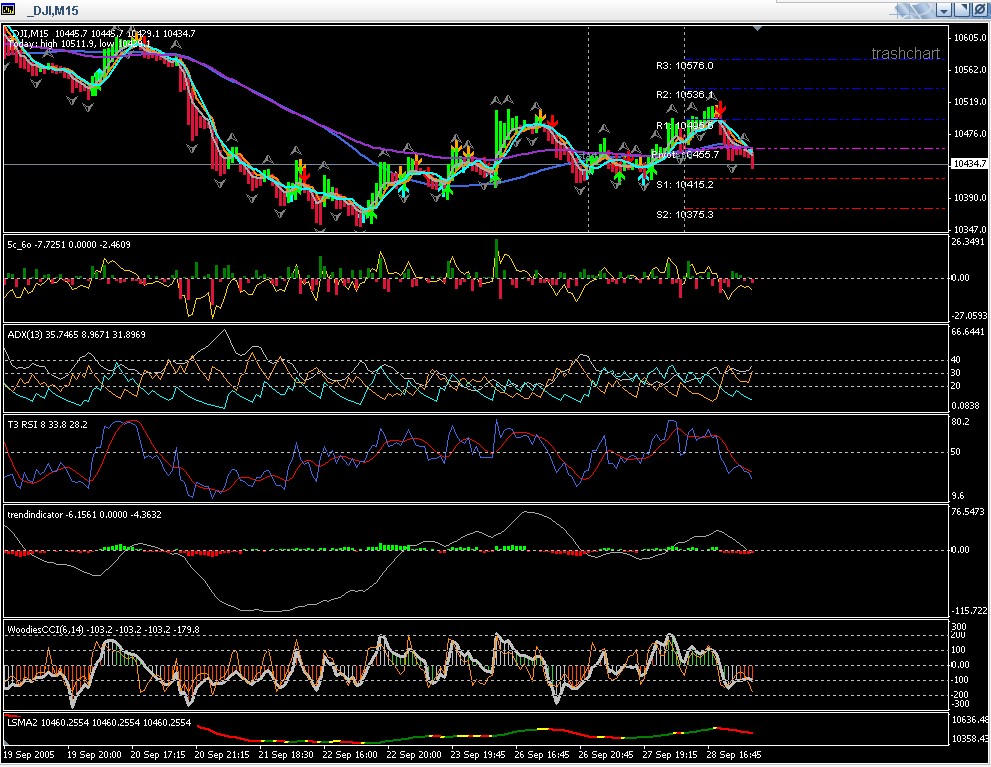Click the '20 Sep 21:15' time axis label
Viewport: 991px width, 767px height.
(222, 754)
